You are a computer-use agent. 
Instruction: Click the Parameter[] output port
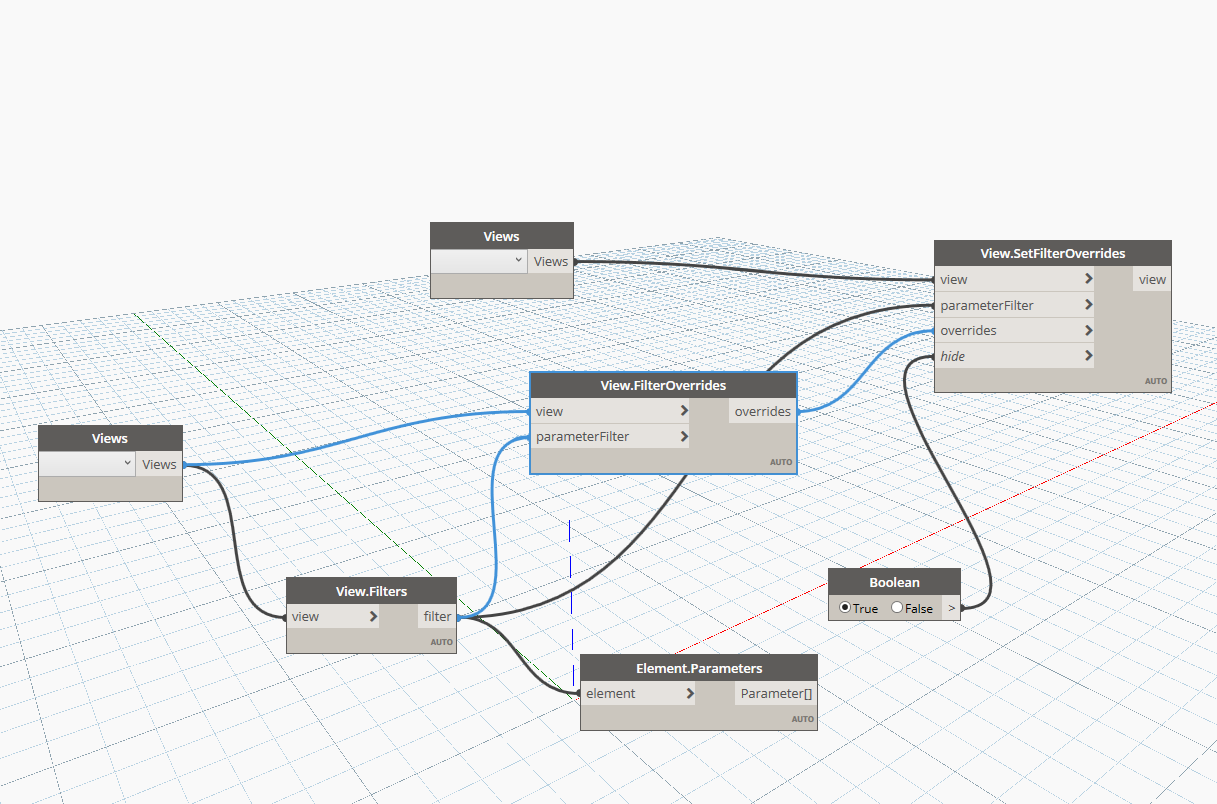click(775, 694)
